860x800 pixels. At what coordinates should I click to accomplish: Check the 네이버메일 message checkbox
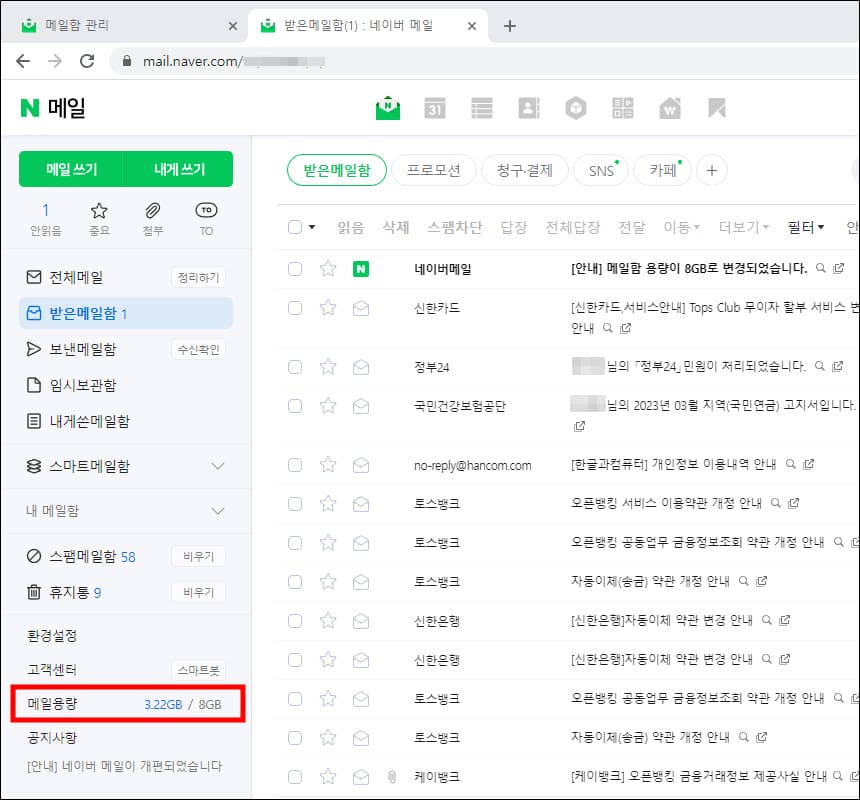coord(295,269)
